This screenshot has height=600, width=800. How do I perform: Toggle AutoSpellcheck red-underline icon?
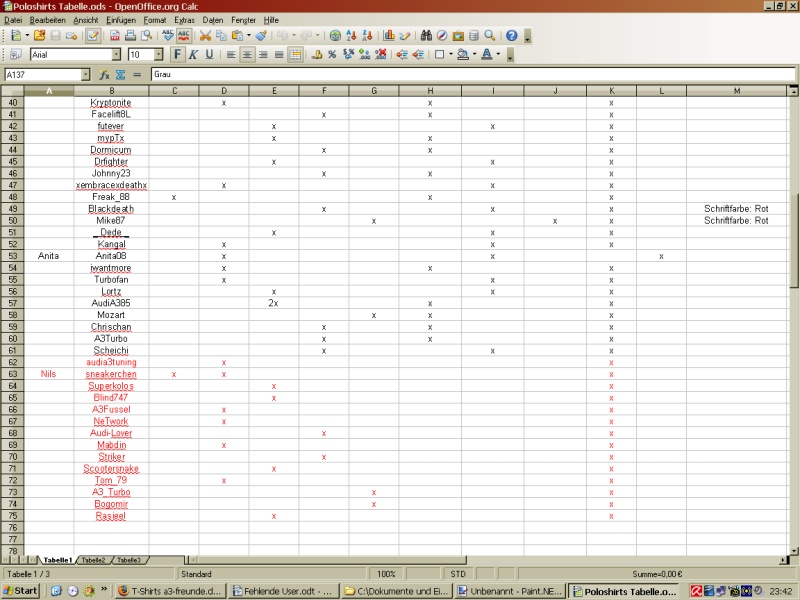(184, 36)
